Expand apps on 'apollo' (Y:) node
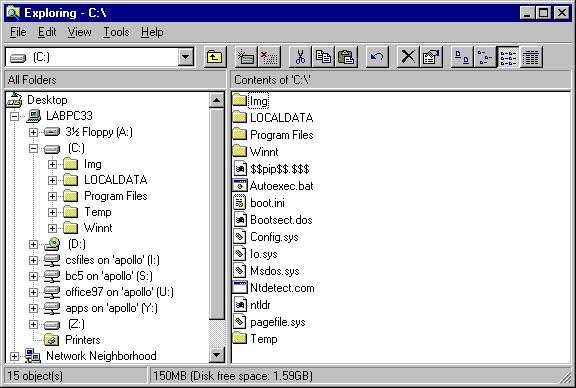Screen dimensions: 576x388 click(x=33, y=308)
